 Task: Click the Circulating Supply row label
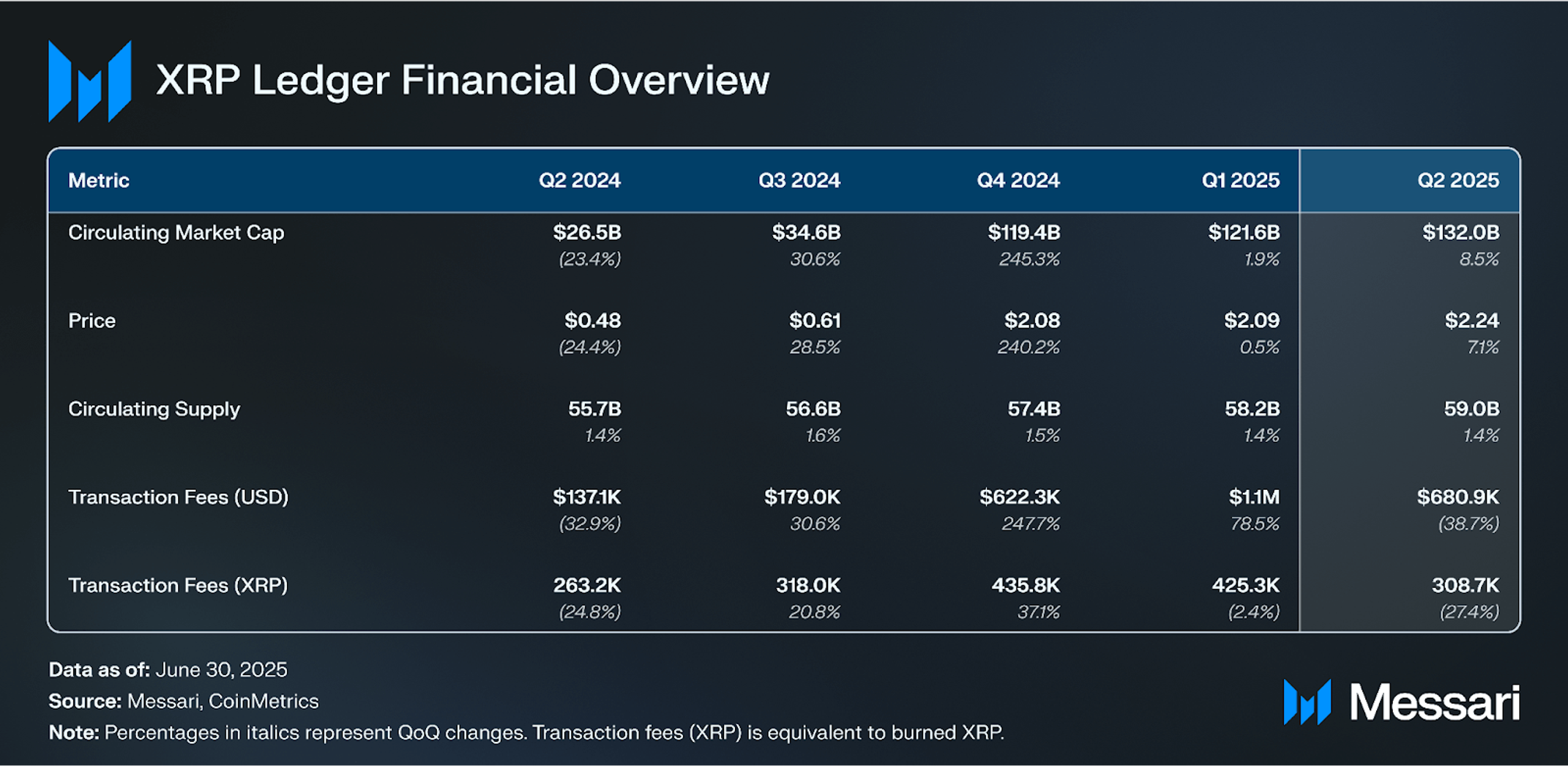coord(154,409)
